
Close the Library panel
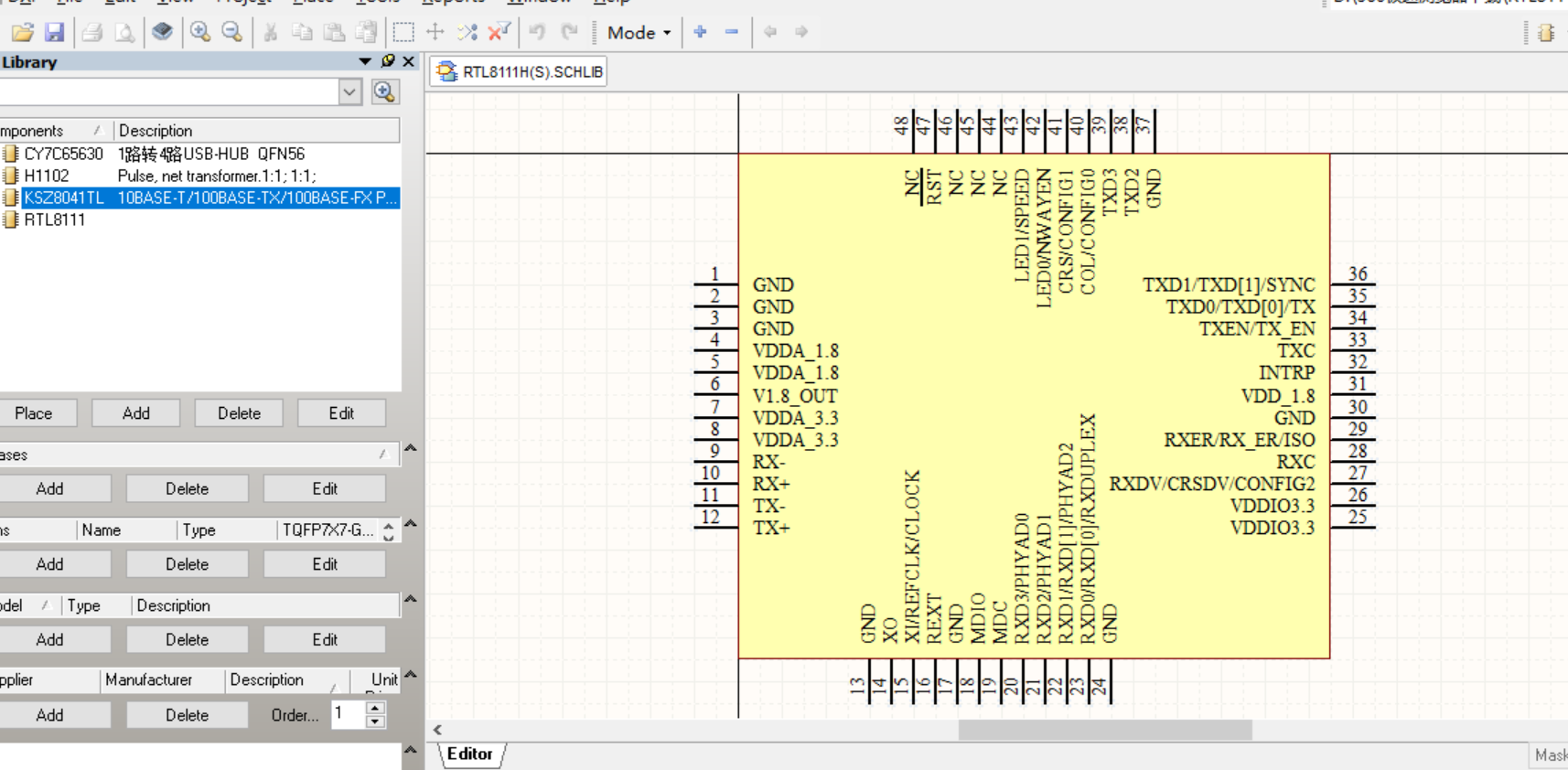[409, 61]
